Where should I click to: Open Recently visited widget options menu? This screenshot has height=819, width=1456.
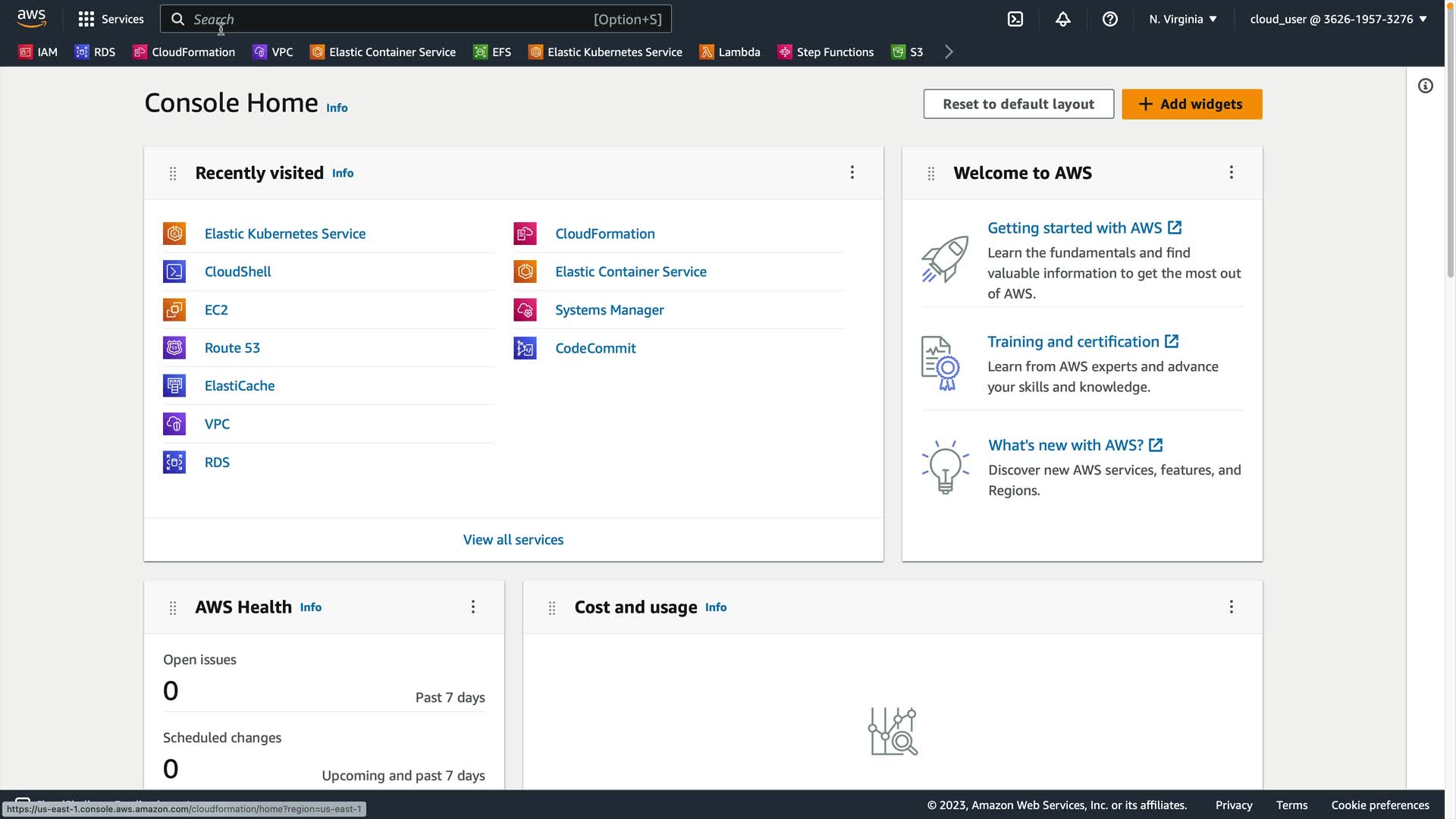(852, 173)
